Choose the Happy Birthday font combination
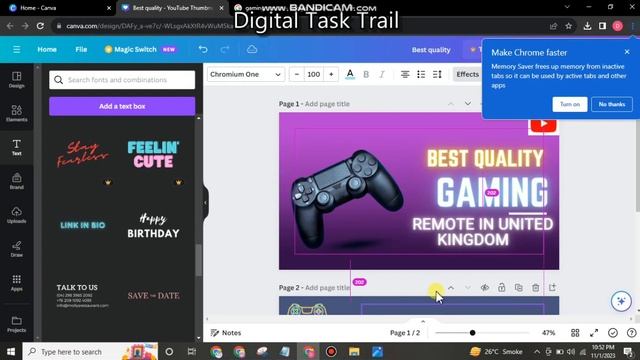Image resolution: width=640 pixels, height=360 pixels. (153, 225)
